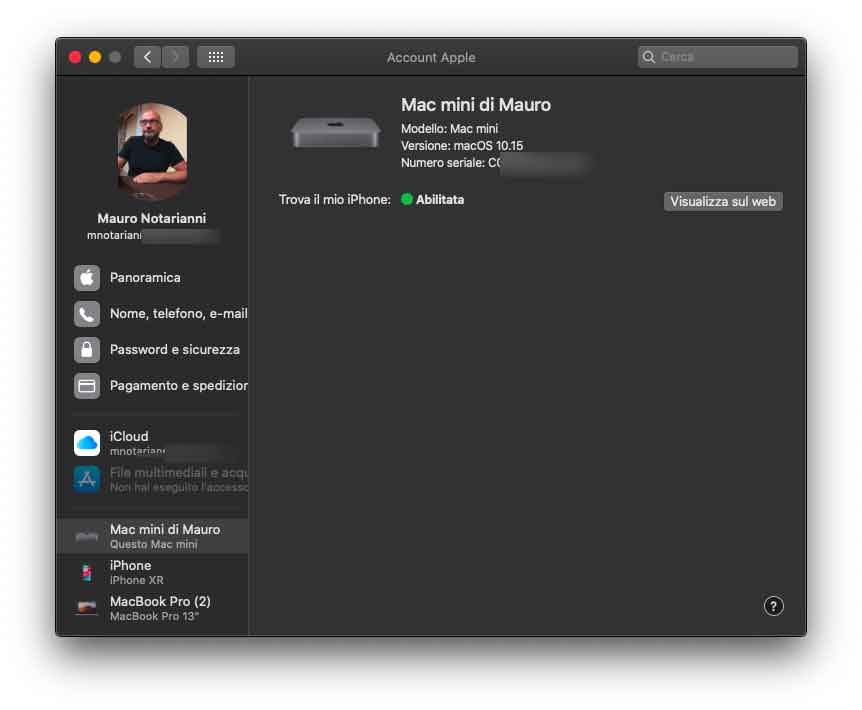Click the Mauro Notarianni profile photo

(152, 151)
